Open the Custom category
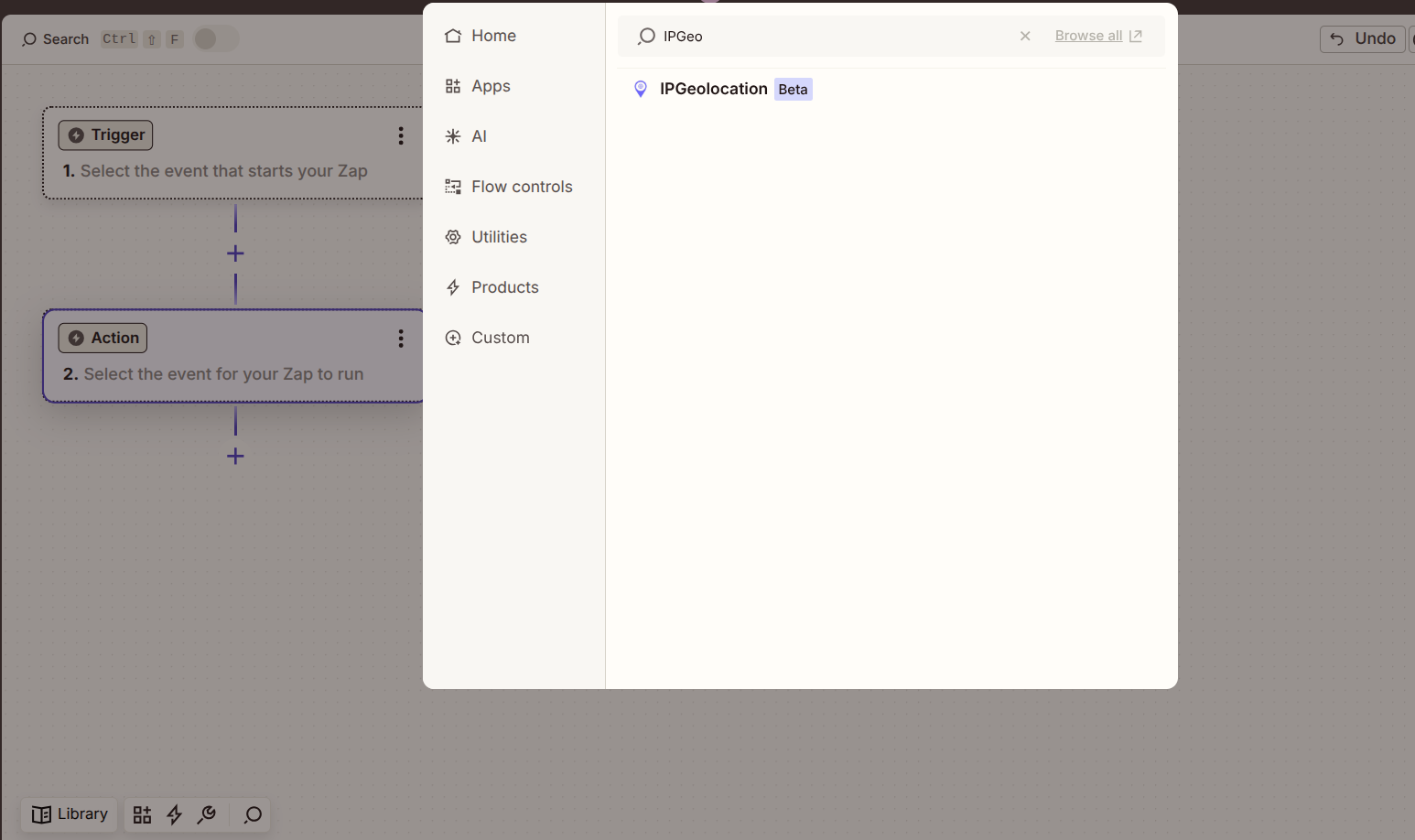The image size is (1415, 840). coord(500,338)
